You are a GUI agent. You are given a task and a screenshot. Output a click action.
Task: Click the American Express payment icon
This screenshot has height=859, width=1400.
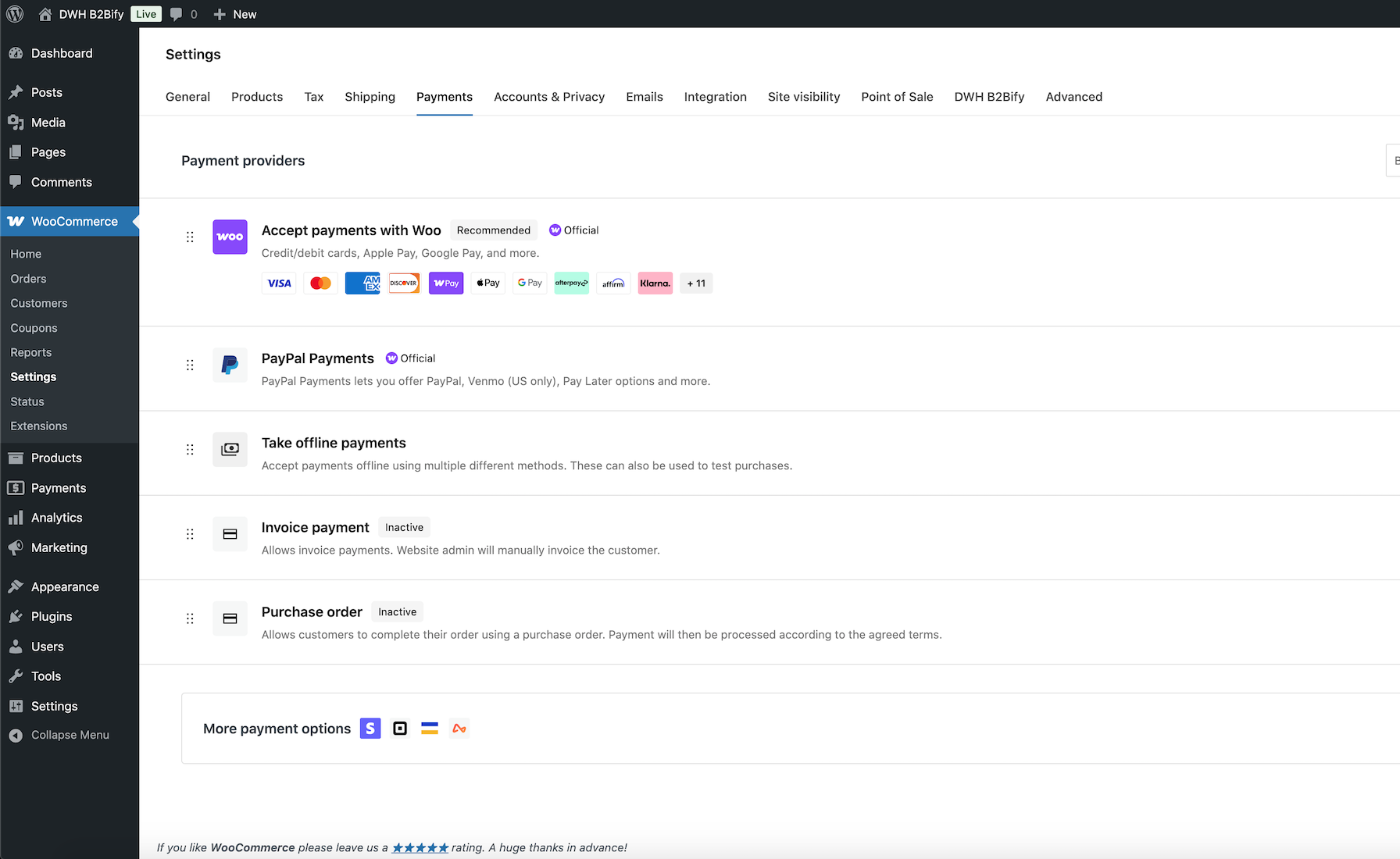click(362, 283)
